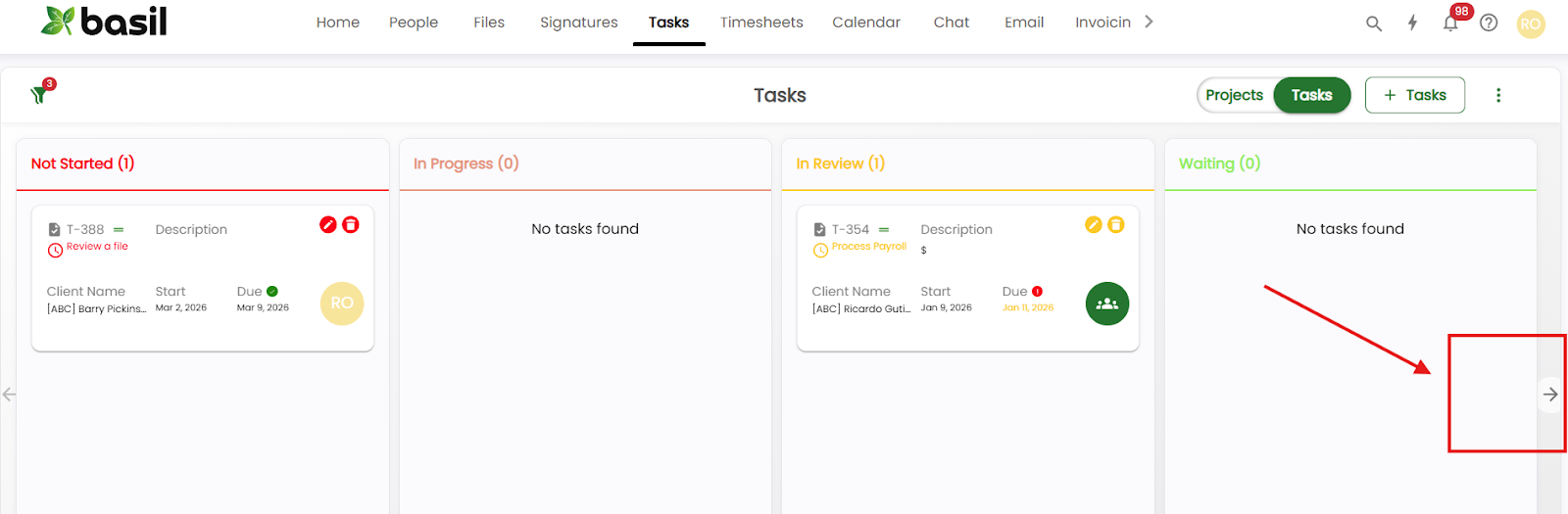Open the RO user profile avatar

[1531, 23]
